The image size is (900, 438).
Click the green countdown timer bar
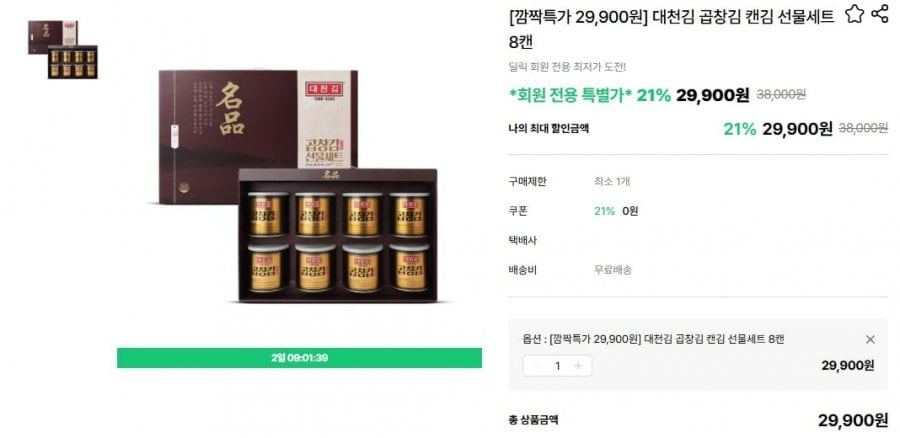point(299,358)
